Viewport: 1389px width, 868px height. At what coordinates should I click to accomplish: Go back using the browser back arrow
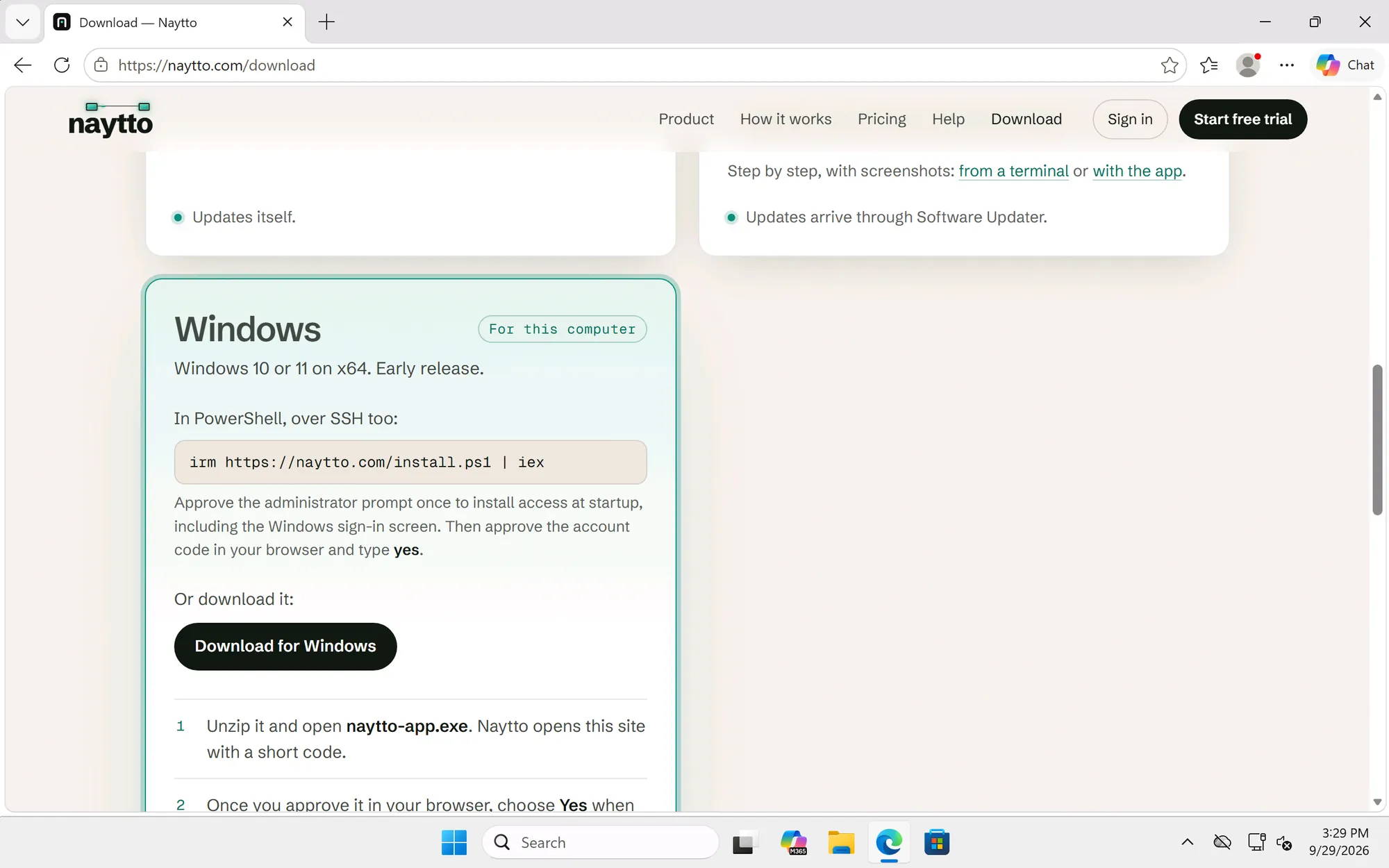click(23, 65)
